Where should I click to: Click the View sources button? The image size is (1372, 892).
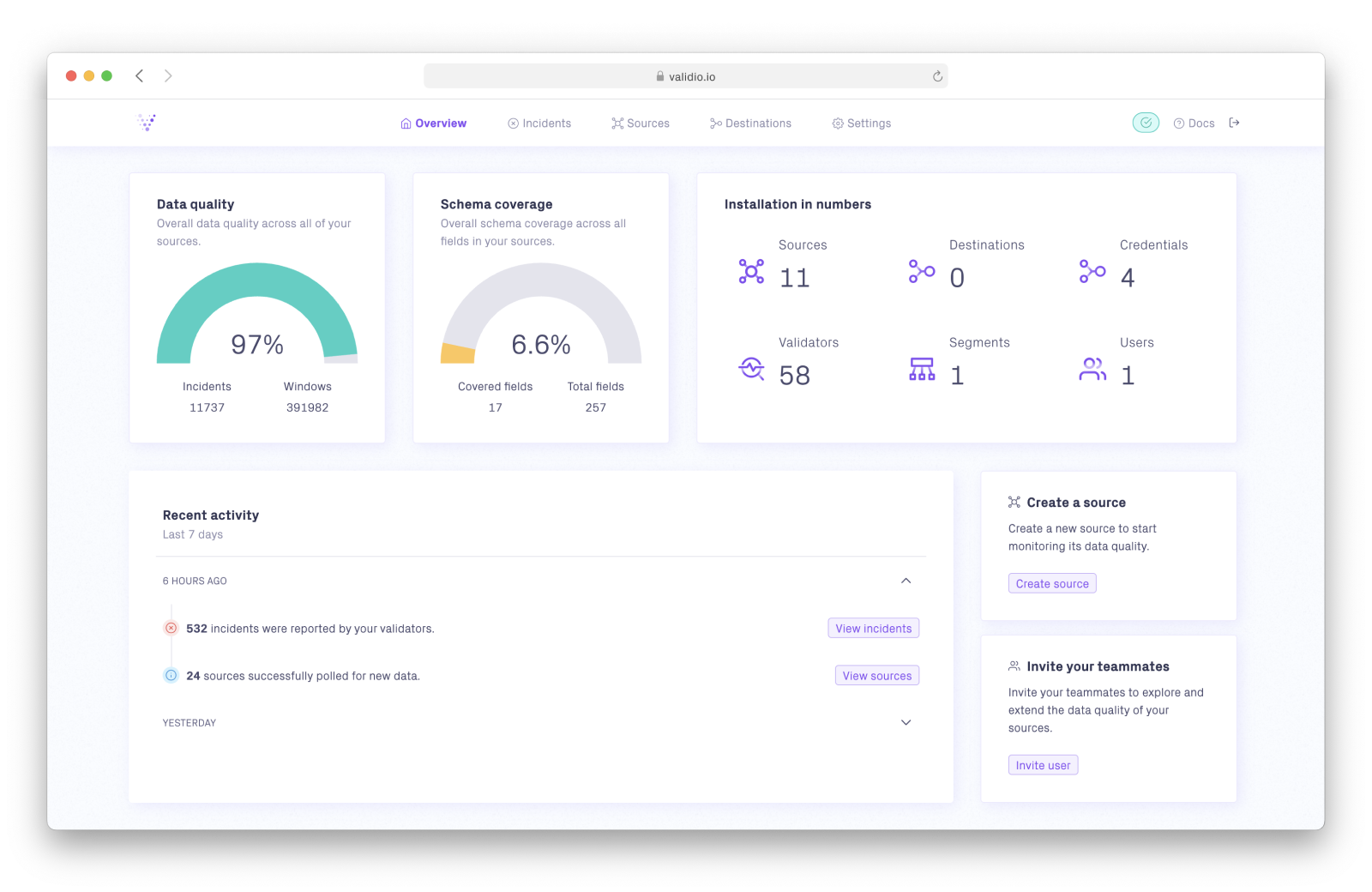coord(877,675)
